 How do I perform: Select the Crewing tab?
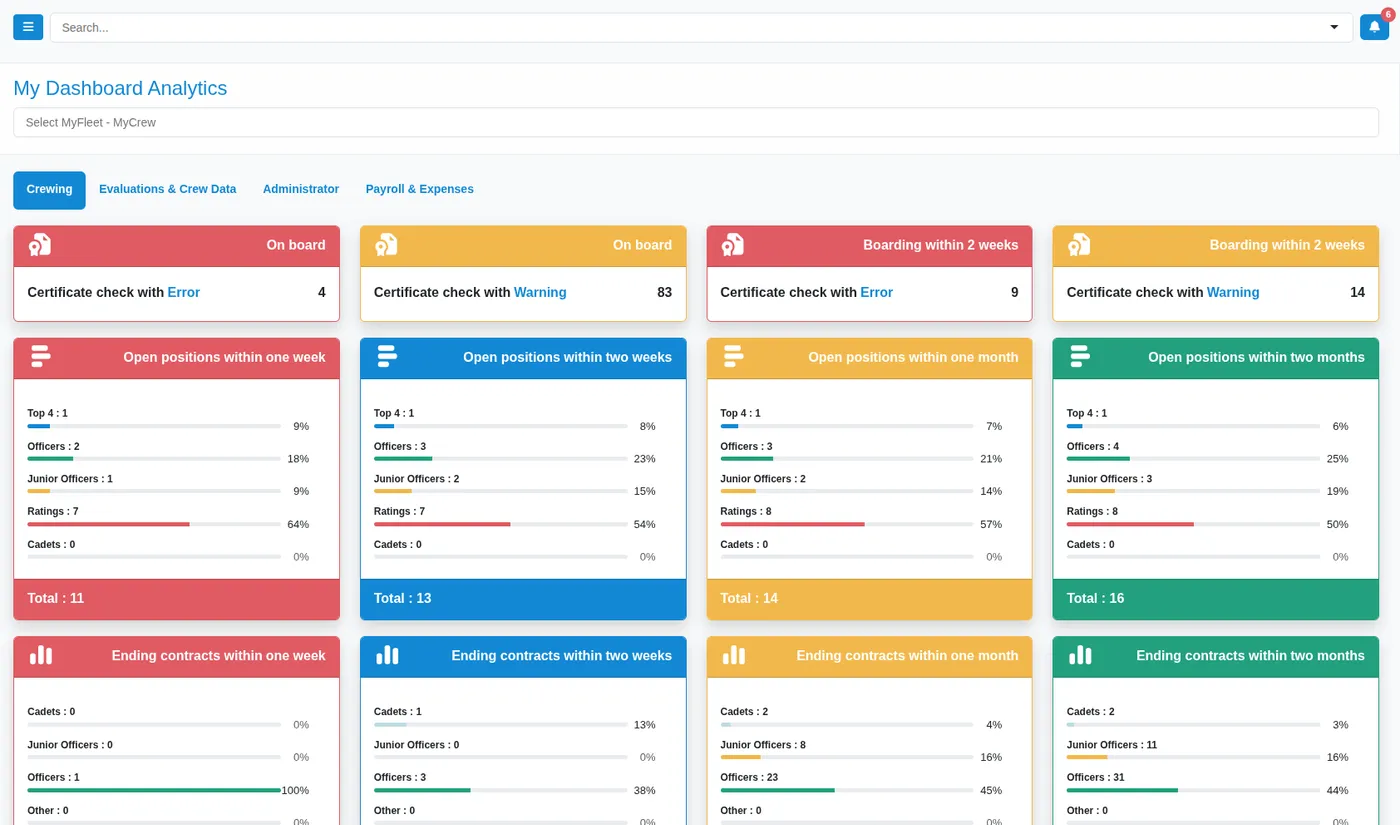pyautogui.click(x=49, y=190)
